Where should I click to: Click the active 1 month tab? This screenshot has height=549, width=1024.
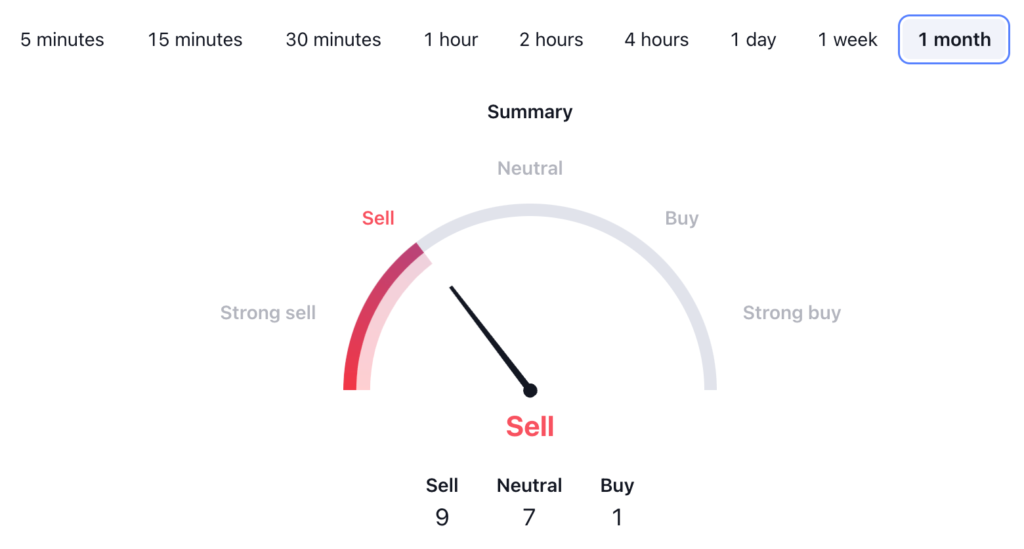pos(954,40)
